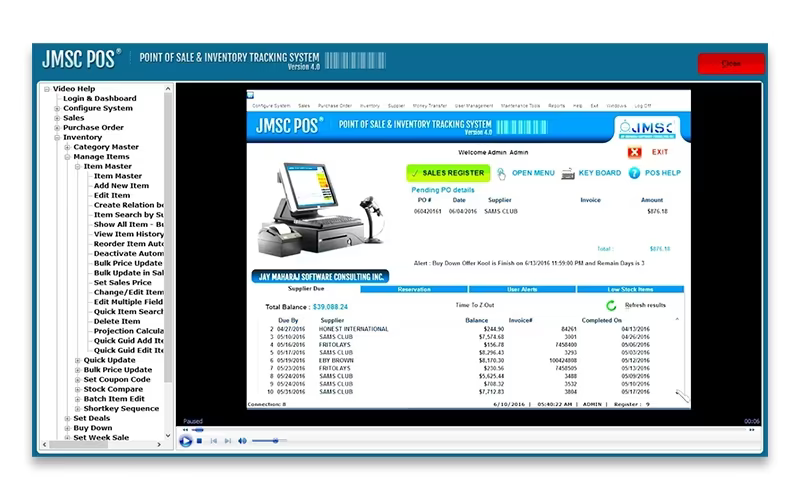This screenshot has width=800, height=500.
Task: Click the JMSC logo in the video banner
Action: (x=647, y=129)
